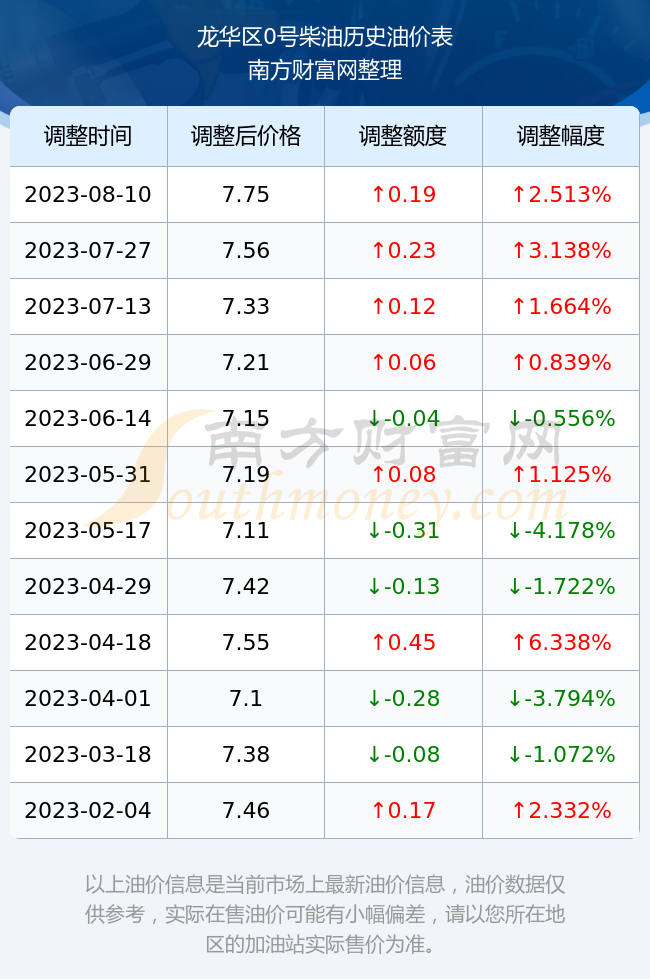The width and height of the screenshot is (650, 980).
Task: Click the 调整额度 column header
Action: point(403,136)
